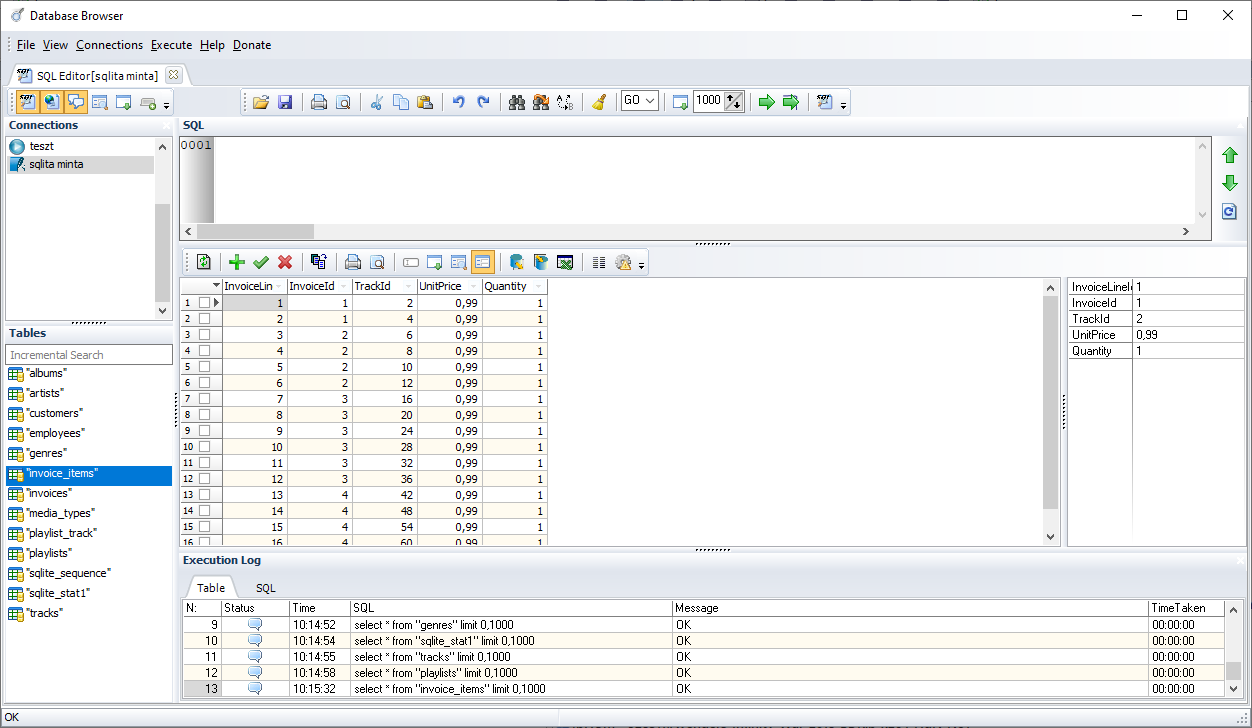Image resolution: width=1252 pixels, height=728 pixels.
Task: Click the refresh data icon in grid toolbar
Action: 203,262
